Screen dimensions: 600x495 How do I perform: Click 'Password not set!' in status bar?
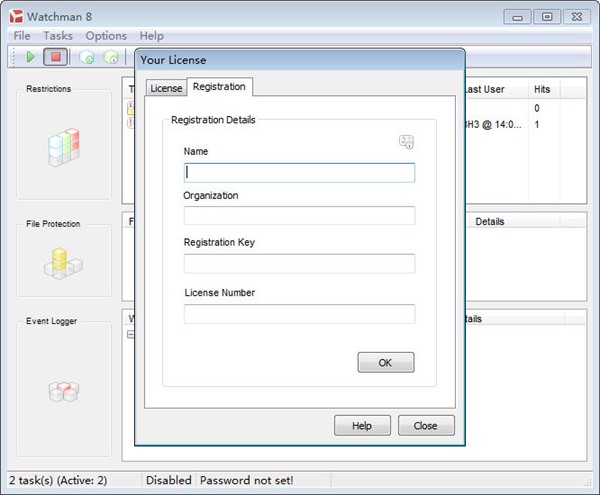coord(246,480)
